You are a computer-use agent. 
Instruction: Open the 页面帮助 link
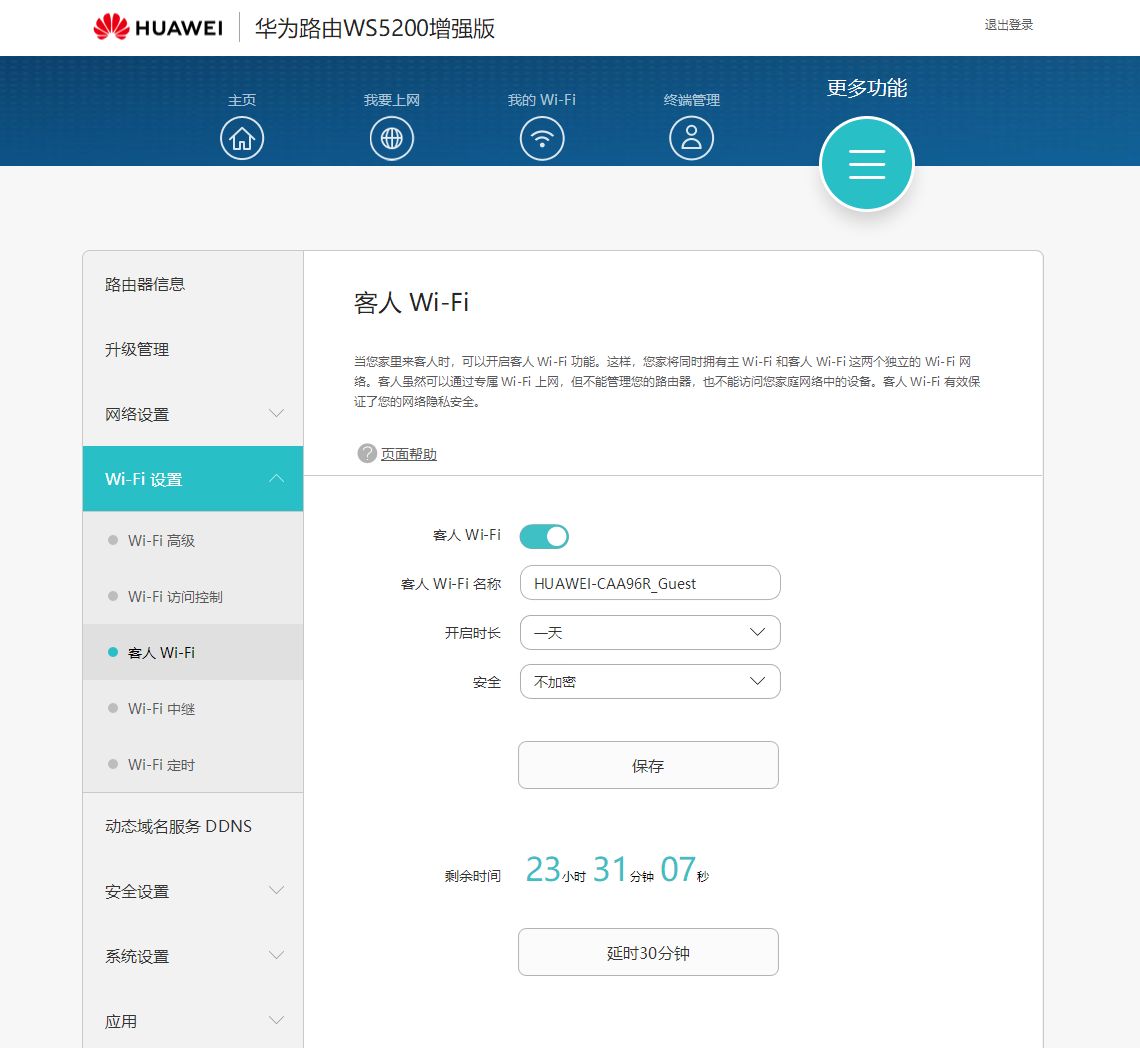pyautogui.click(x=409, y=454)
